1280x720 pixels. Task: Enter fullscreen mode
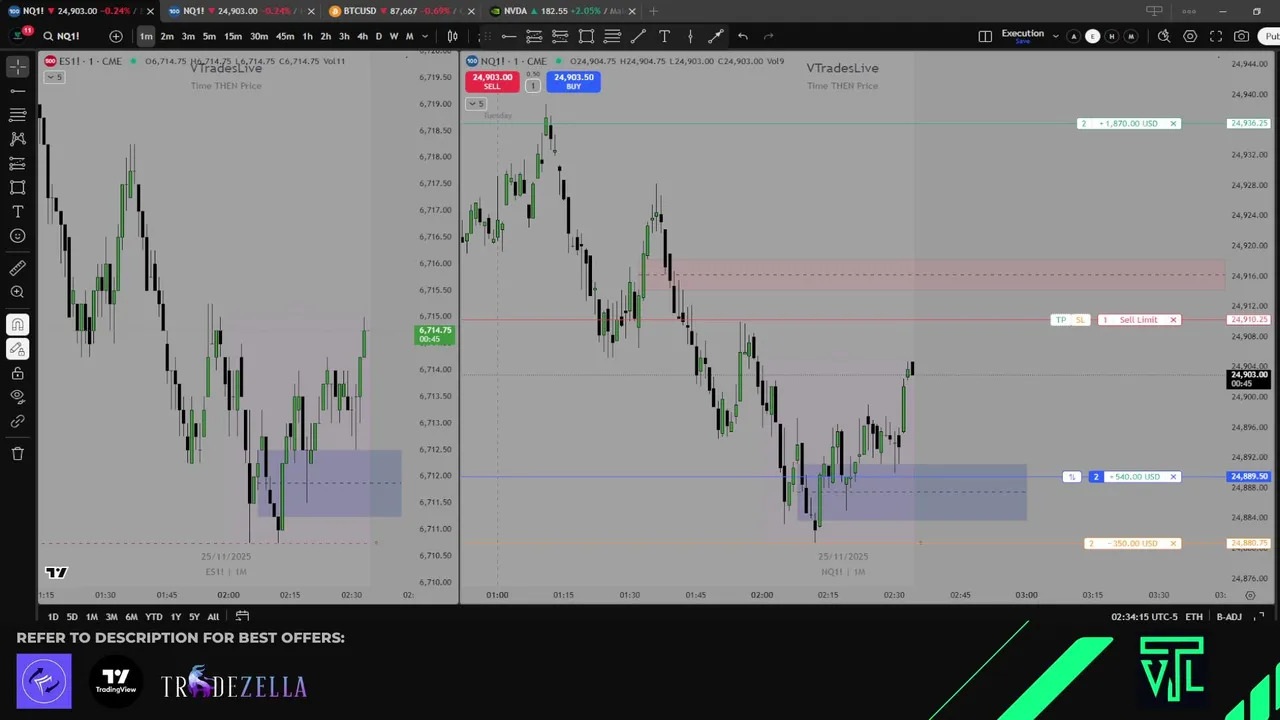click(x=1216, y=36)
